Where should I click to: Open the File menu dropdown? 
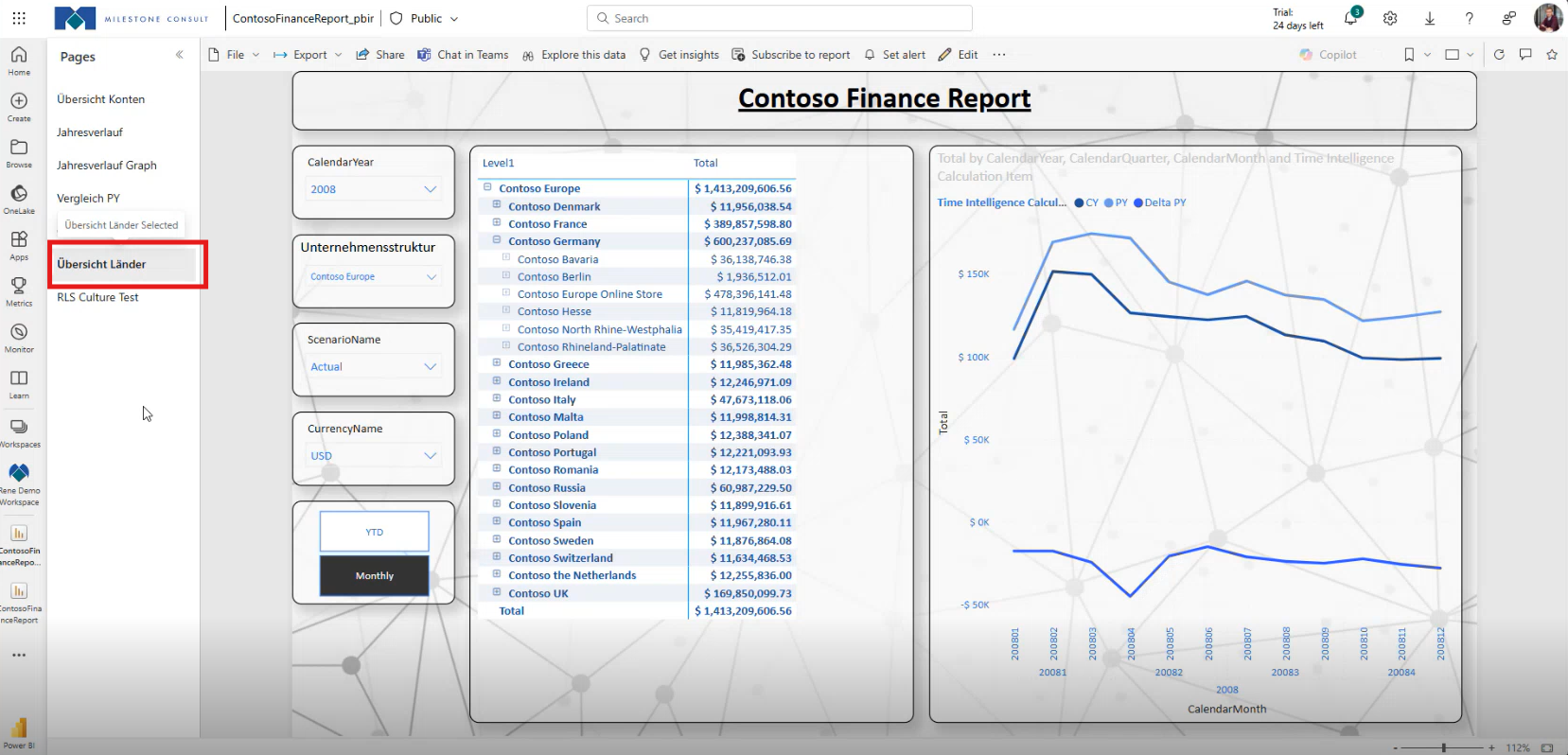tap(234, 55)
